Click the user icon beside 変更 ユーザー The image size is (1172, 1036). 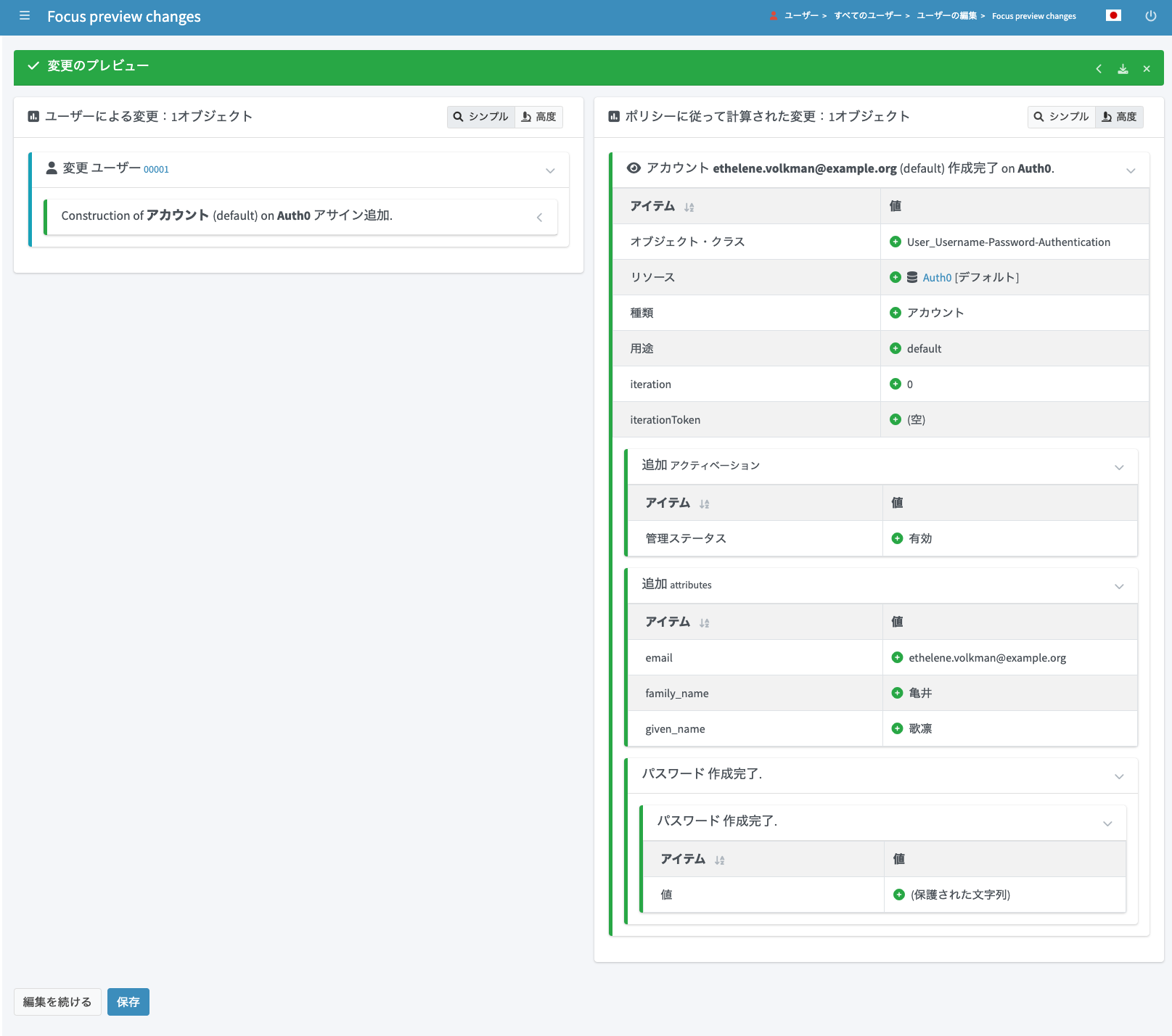pos(52,168)
